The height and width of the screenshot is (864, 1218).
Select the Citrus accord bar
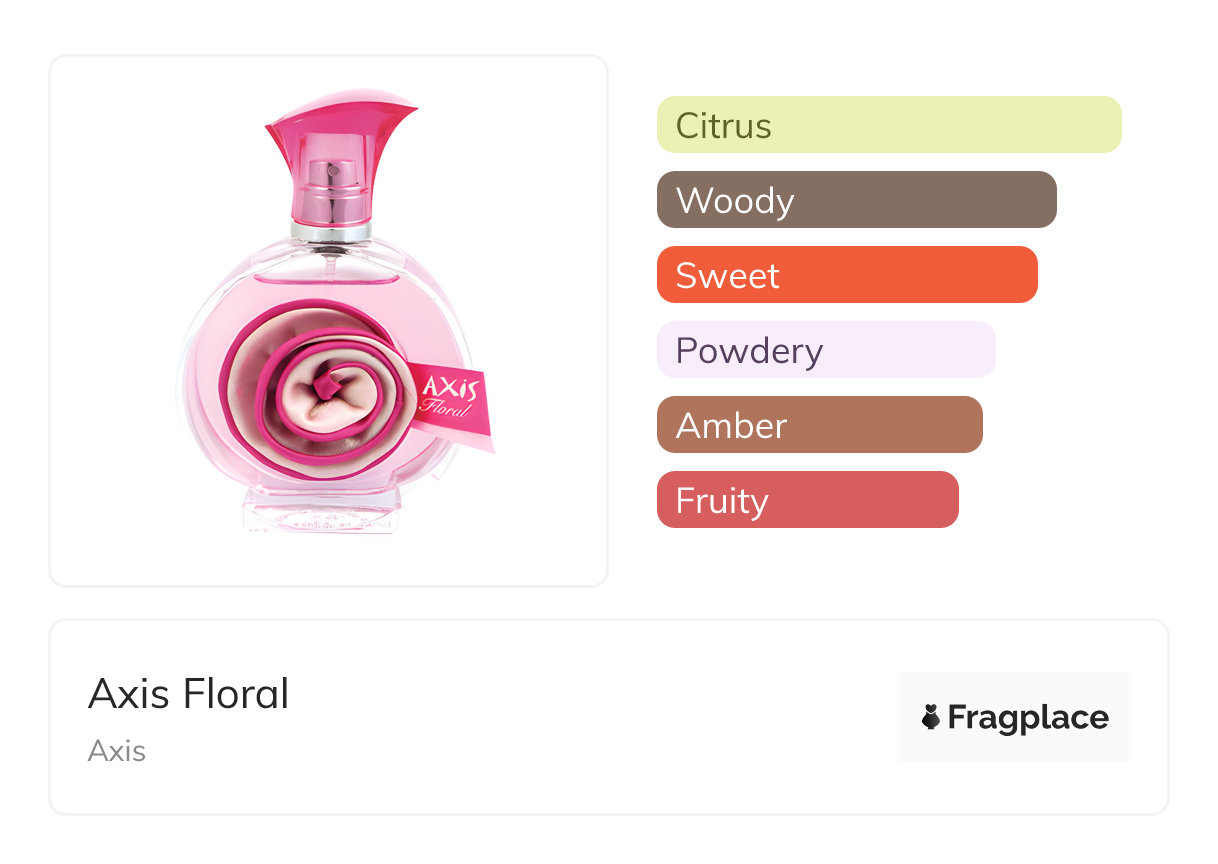coord(888,125)
